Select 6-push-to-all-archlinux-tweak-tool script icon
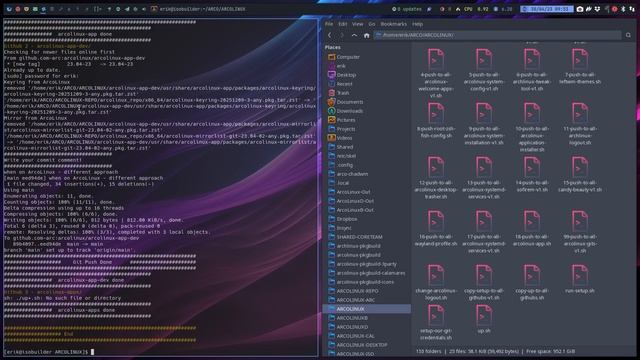 pos(532,59)
